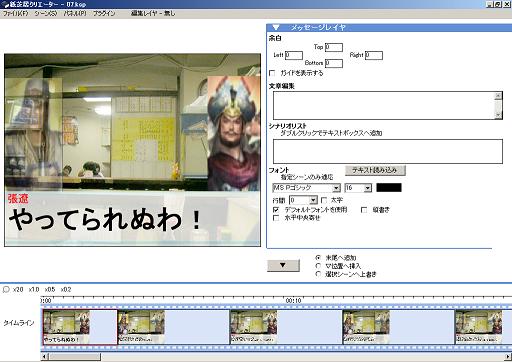Open the 行間 line spacing dropdown
Viewport: 512px width, 362px height.
pyautogui.click(x=313, y=200)
